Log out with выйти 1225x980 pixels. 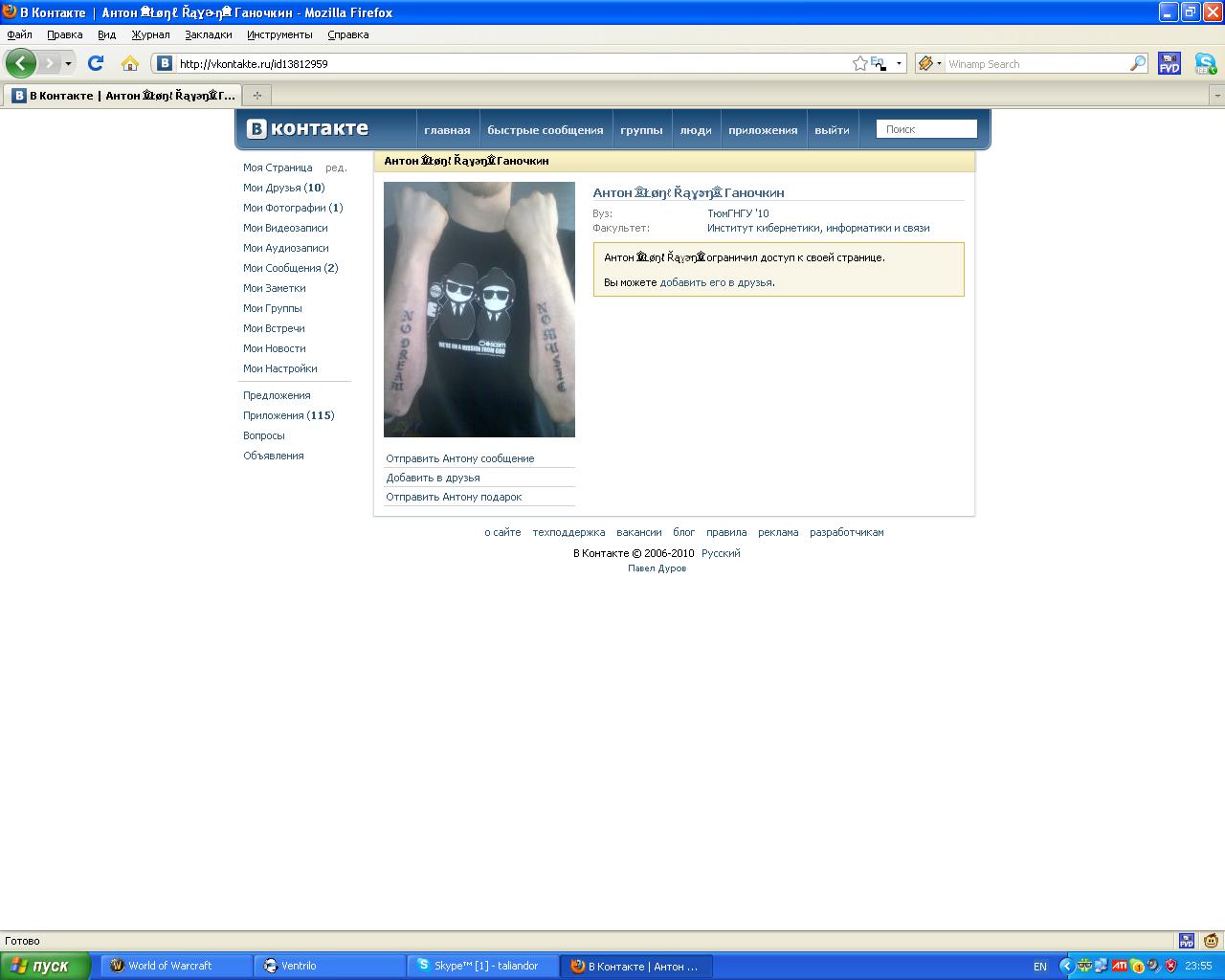(832, 130)
